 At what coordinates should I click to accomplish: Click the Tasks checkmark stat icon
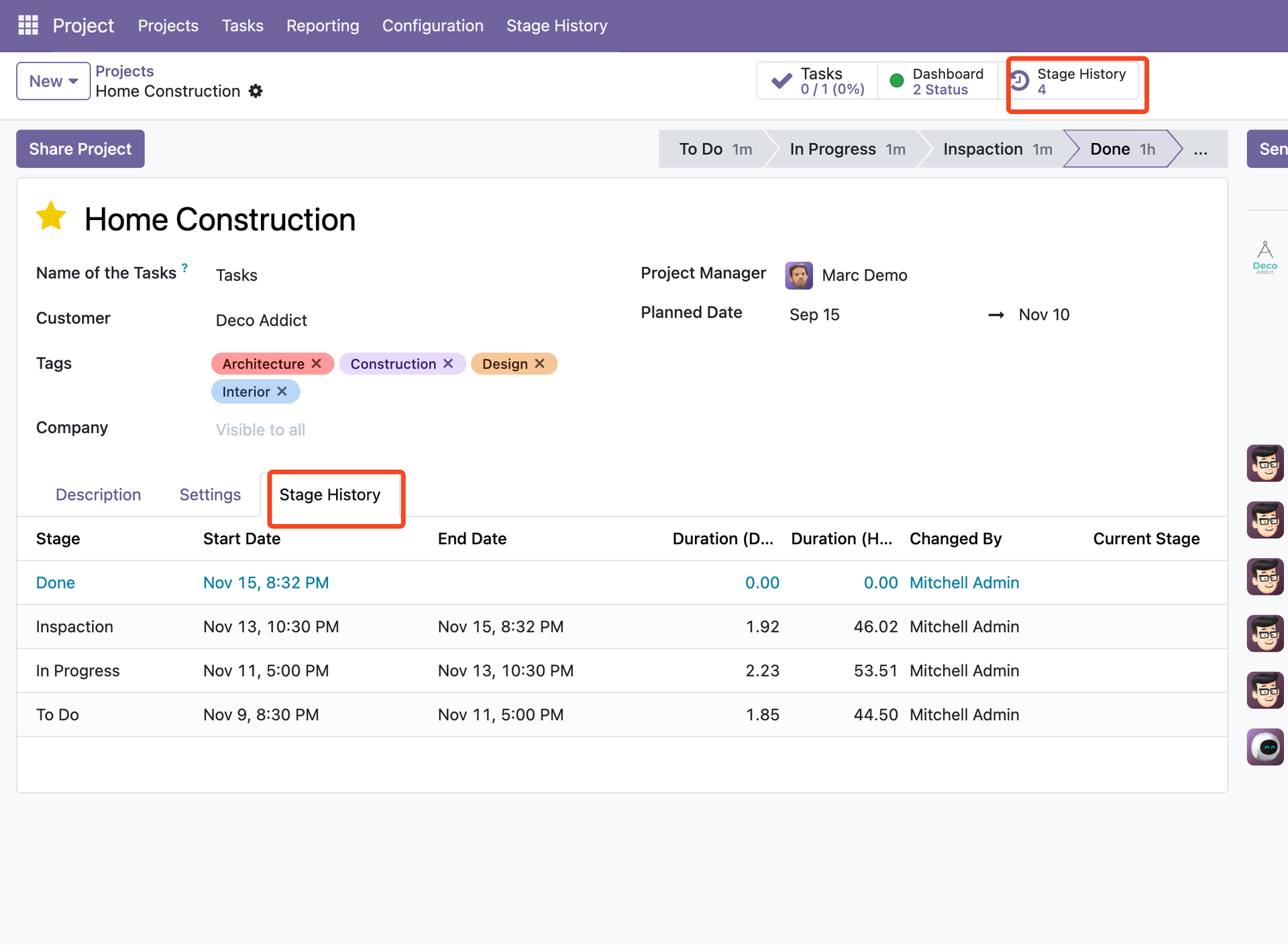[x=782, y=81]
